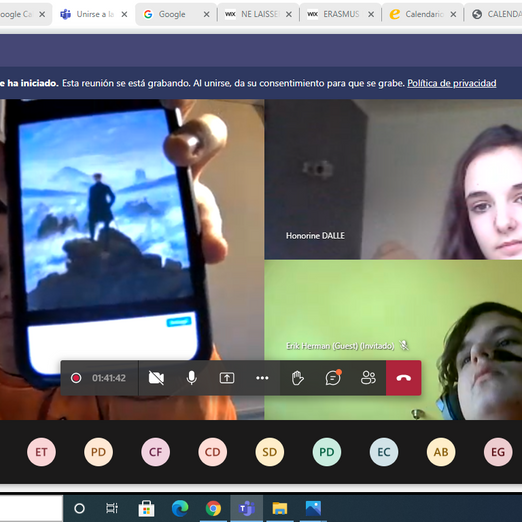Open Photos app from taskbar
This screenshot has width=522, height=522.
(313, 508)
